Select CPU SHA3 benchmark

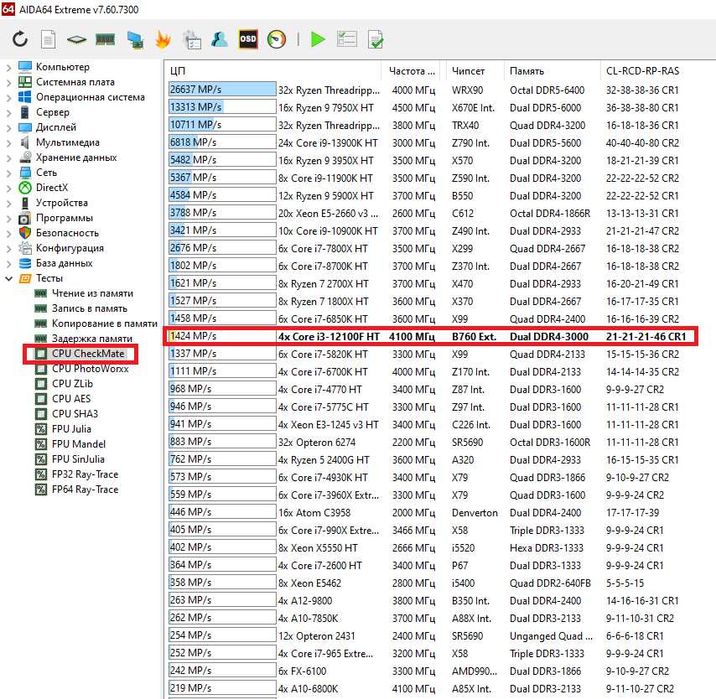[x=74, y=414]
